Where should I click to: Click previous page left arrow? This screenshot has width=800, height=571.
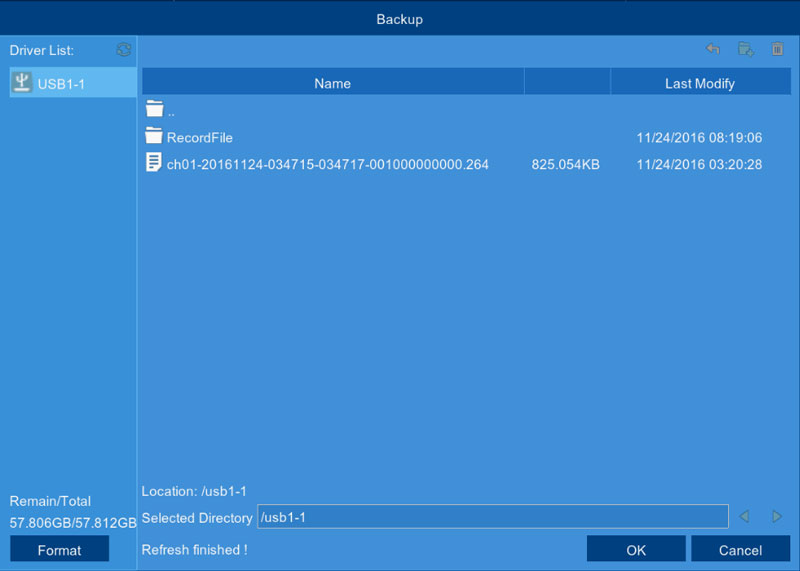pos(744,516)
